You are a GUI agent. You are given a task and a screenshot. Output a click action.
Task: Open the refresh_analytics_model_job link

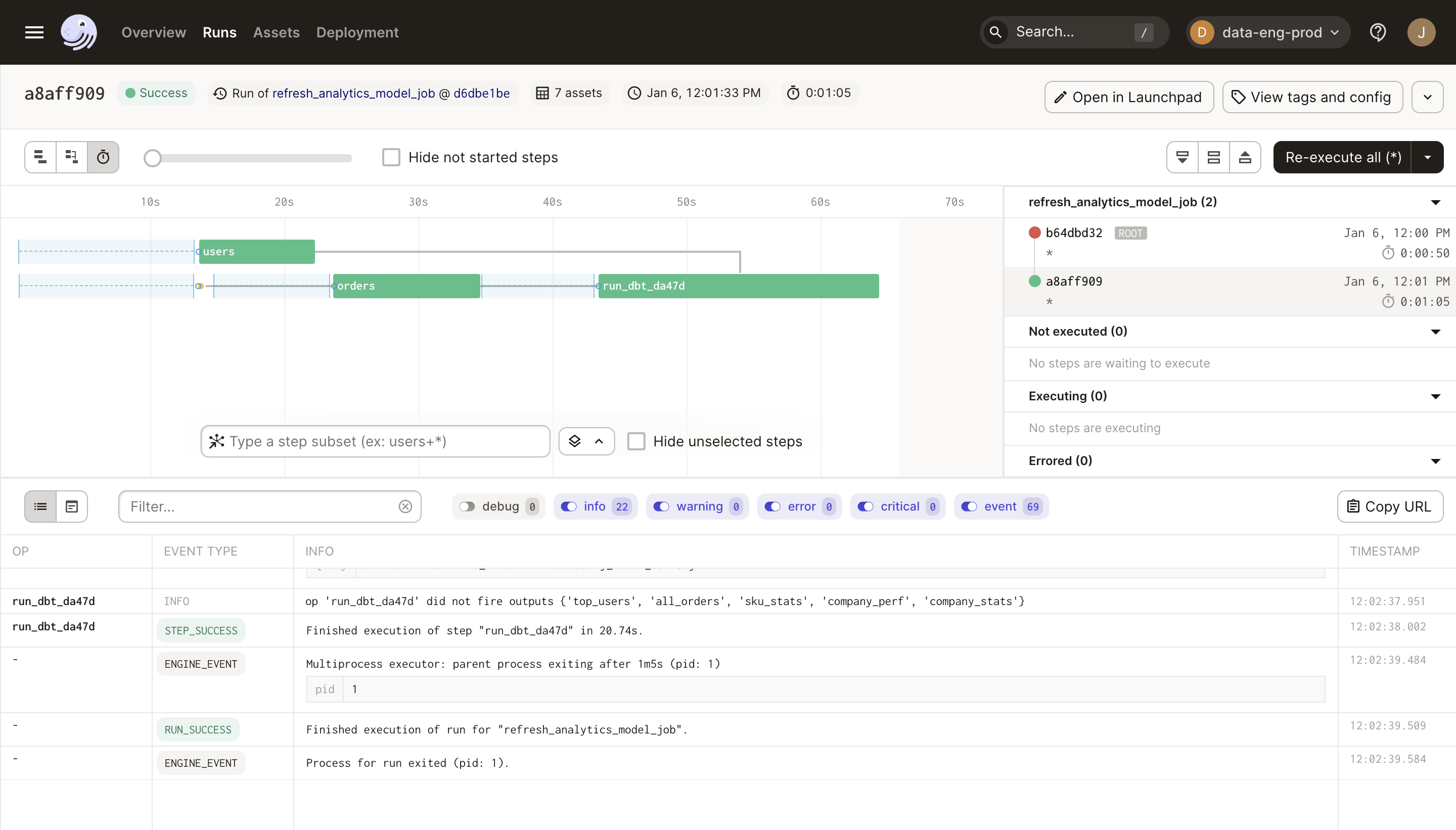coord(353,93)
